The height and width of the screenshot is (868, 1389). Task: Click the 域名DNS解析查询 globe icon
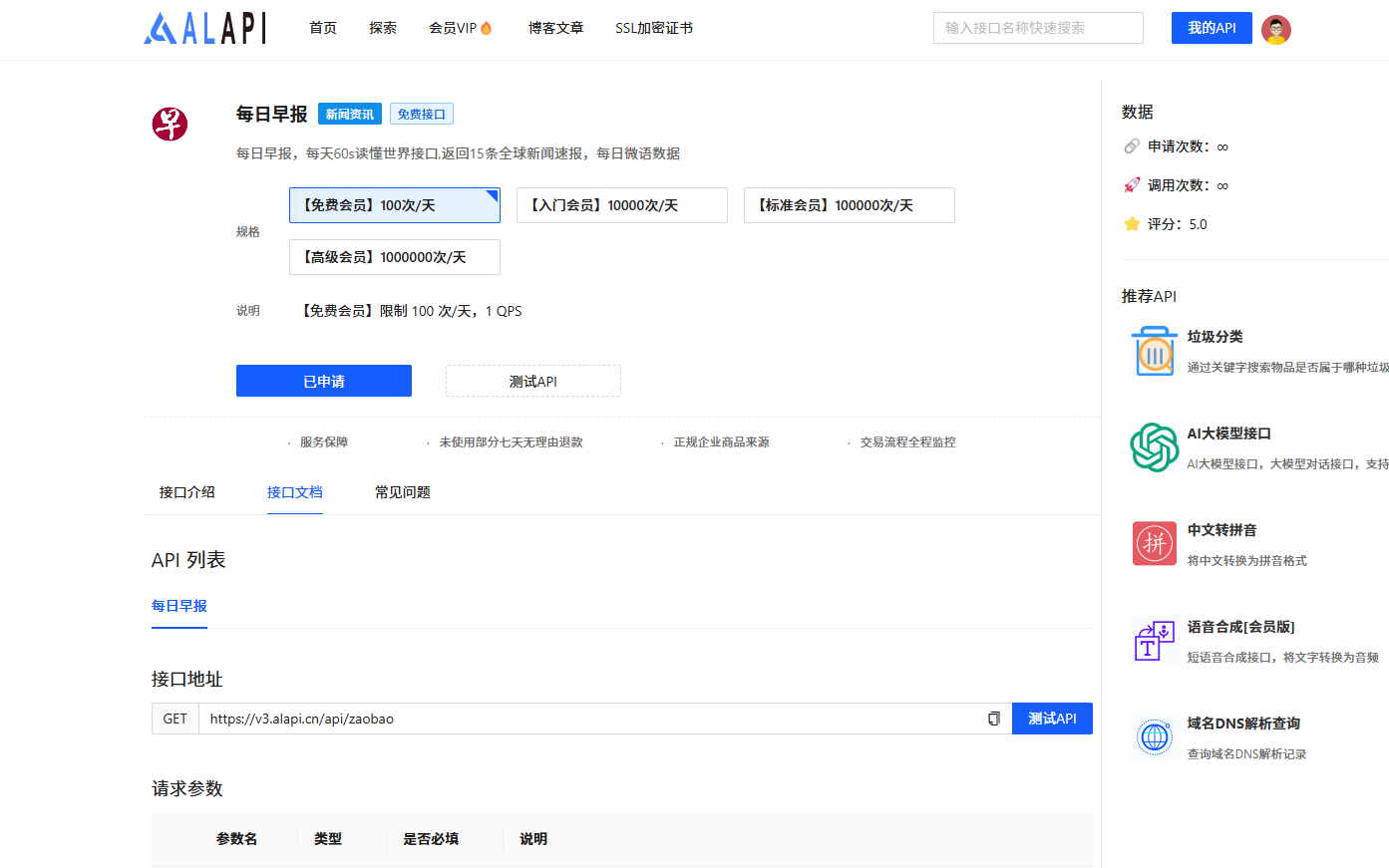tap(1154, 736)
